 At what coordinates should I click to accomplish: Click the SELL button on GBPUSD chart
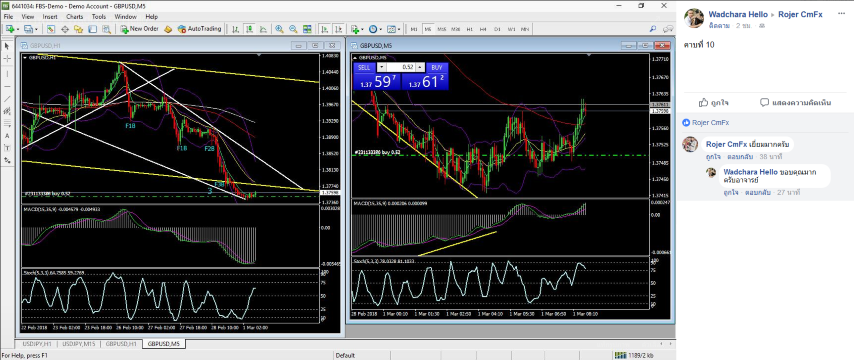(364, 68)
